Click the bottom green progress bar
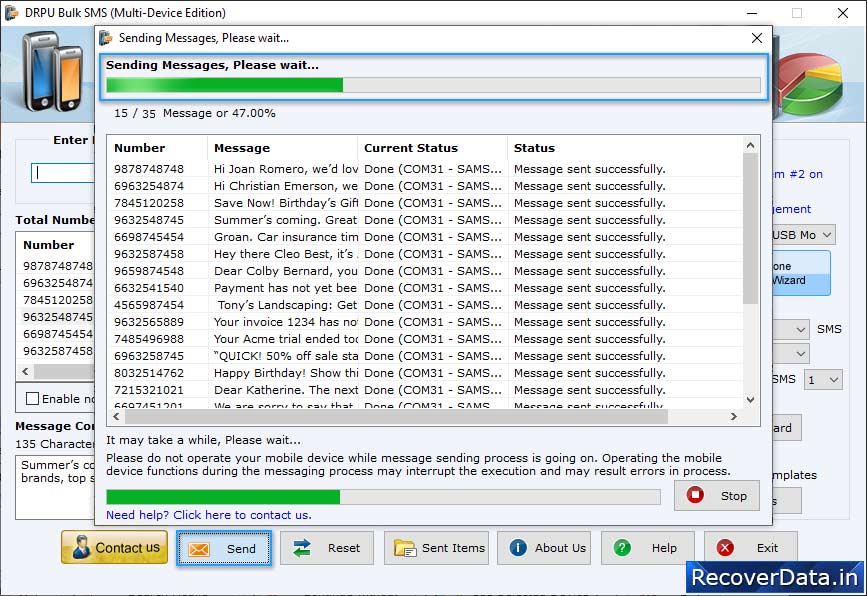The image size is (867, 596). [x=383, y=497]
